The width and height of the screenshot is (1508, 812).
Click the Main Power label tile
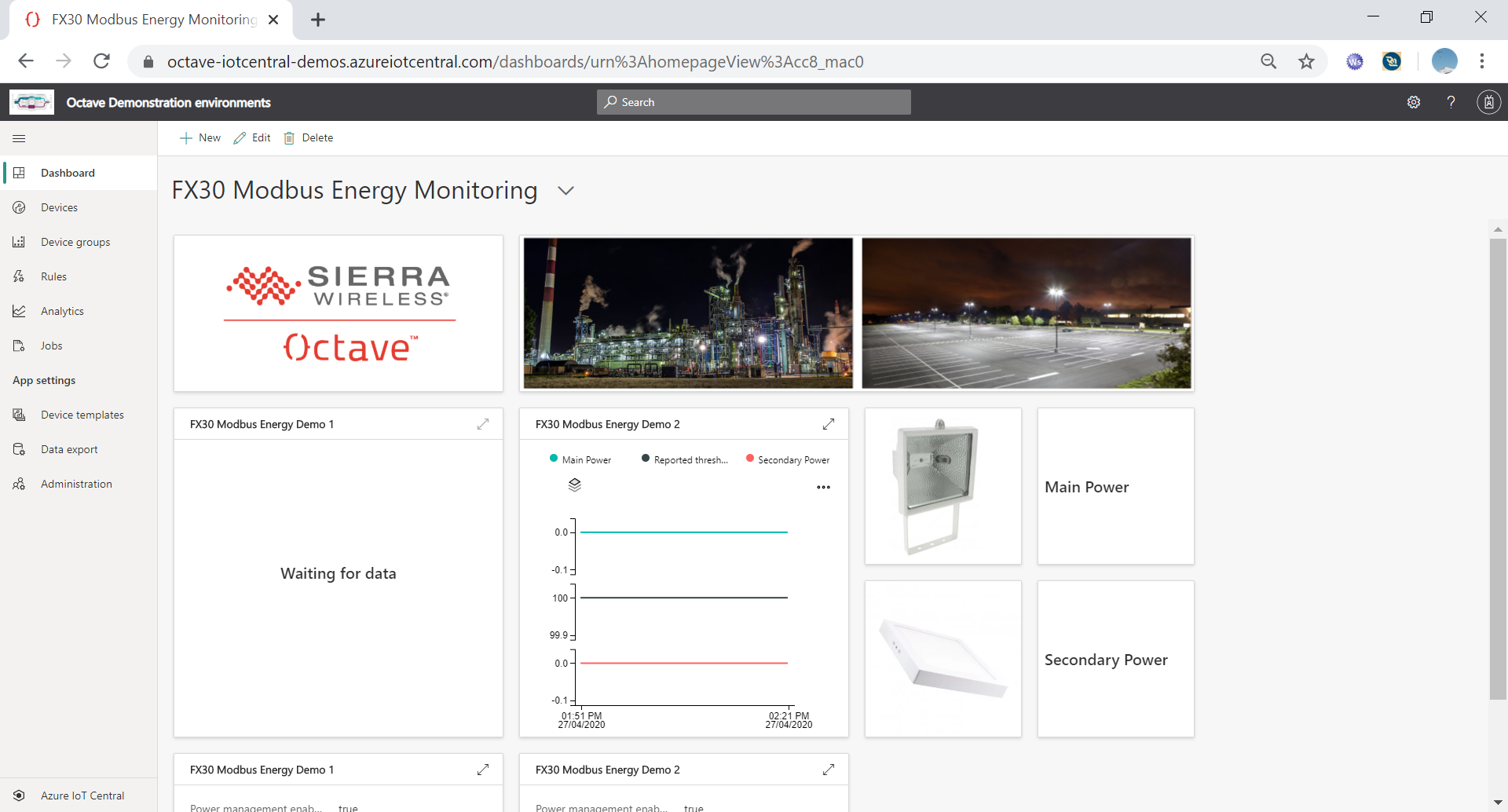pyautogui.click(x=1116, y=486)
